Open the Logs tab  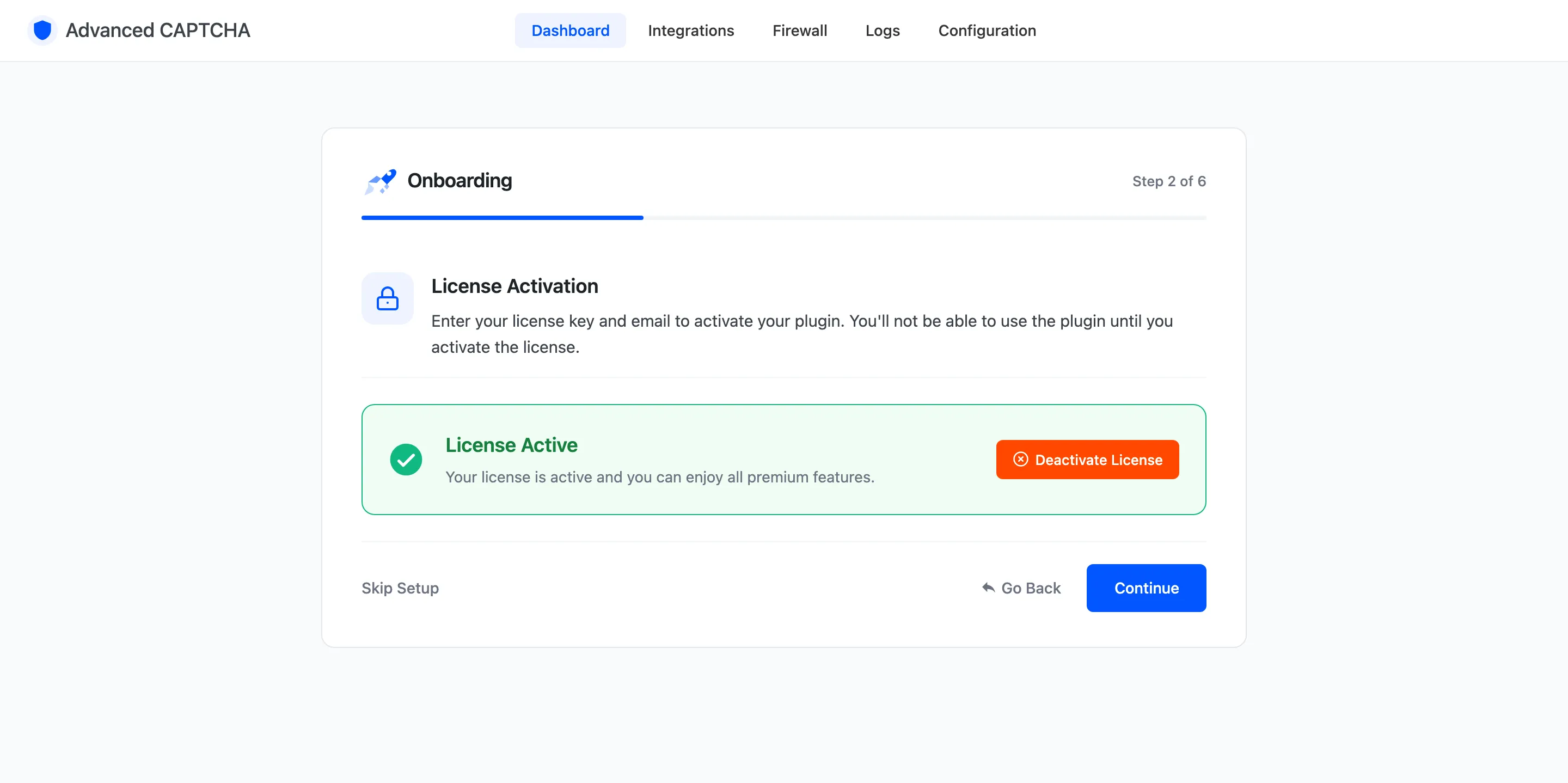(883, 30)
